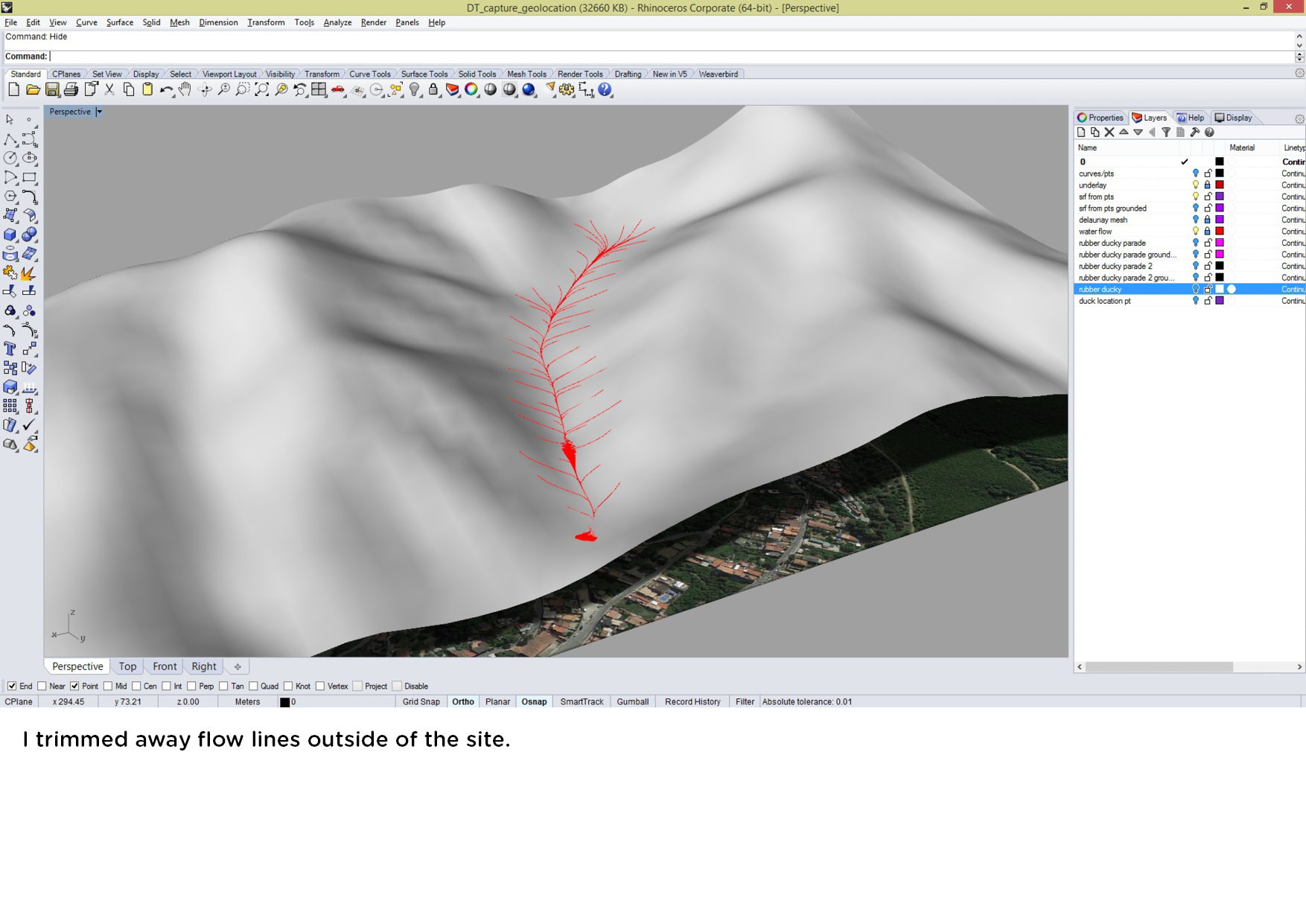Screen dimensions: 1306x924
Task: Toggle Grid Snap in status bar
Action: coord(421,702)
